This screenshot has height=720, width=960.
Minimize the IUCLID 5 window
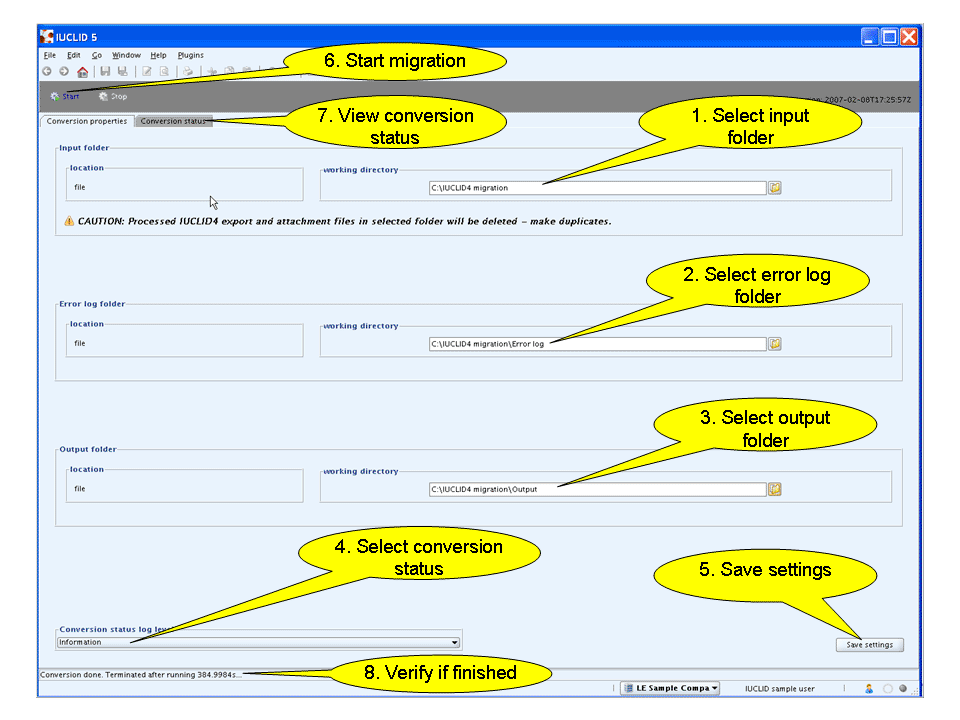click(x=869, y=37)
